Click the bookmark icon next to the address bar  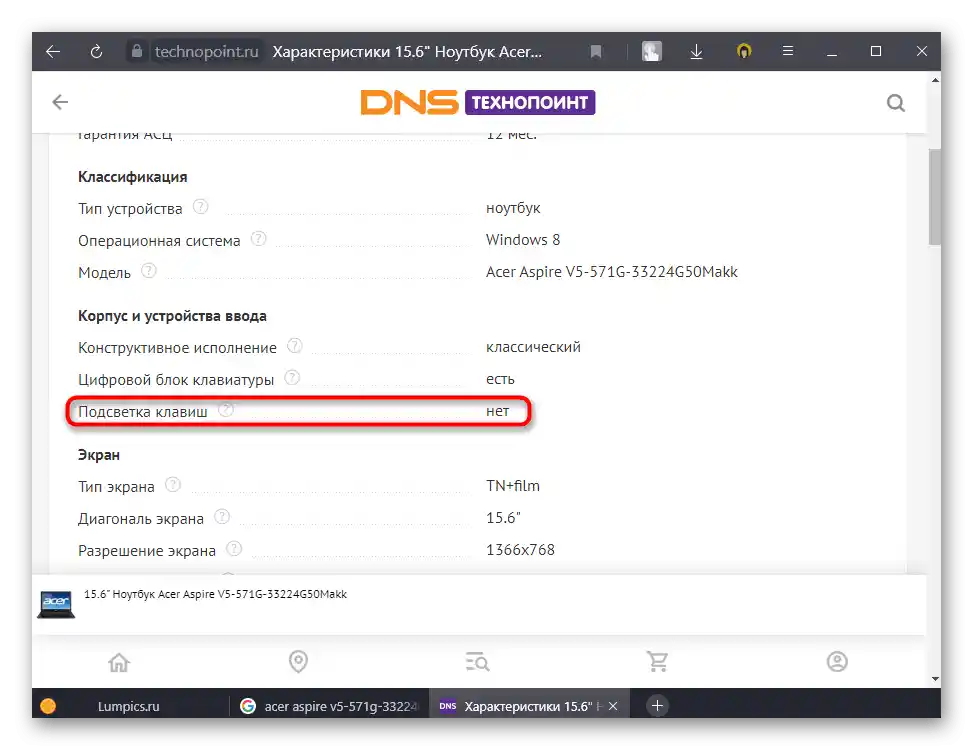pos(596,51)
